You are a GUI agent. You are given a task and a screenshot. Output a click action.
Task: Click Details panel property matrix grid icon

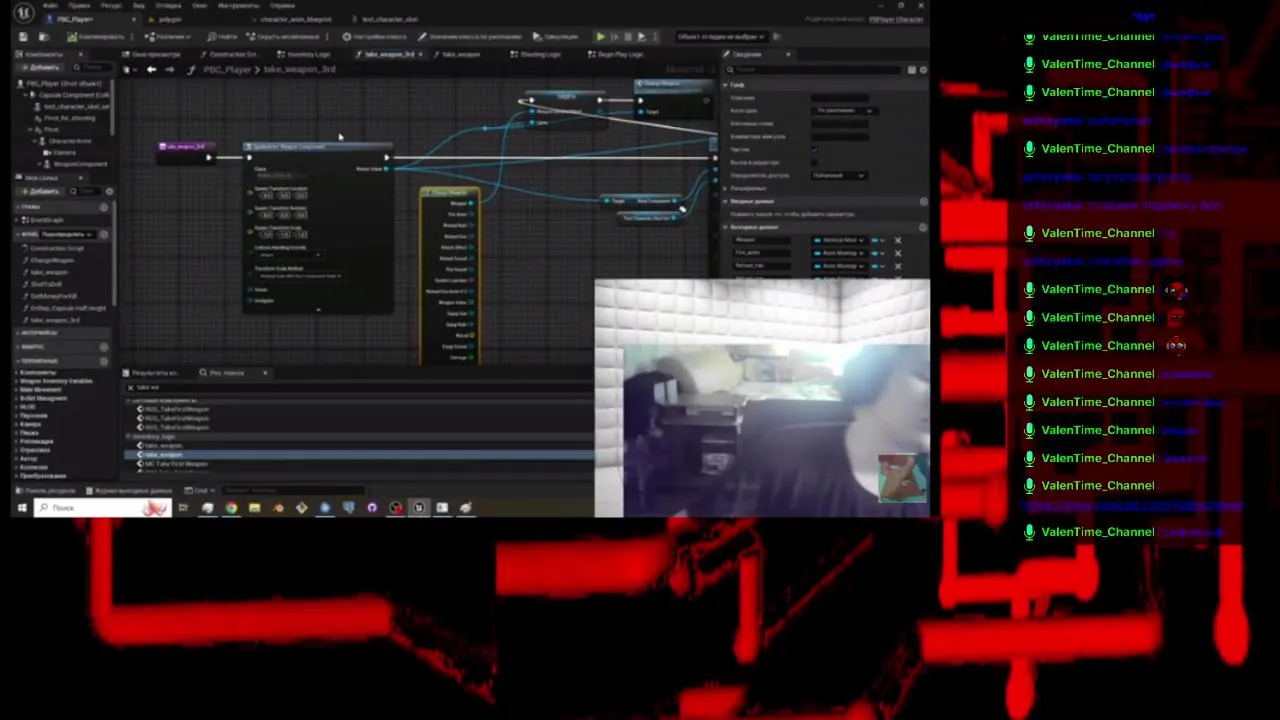912,70
